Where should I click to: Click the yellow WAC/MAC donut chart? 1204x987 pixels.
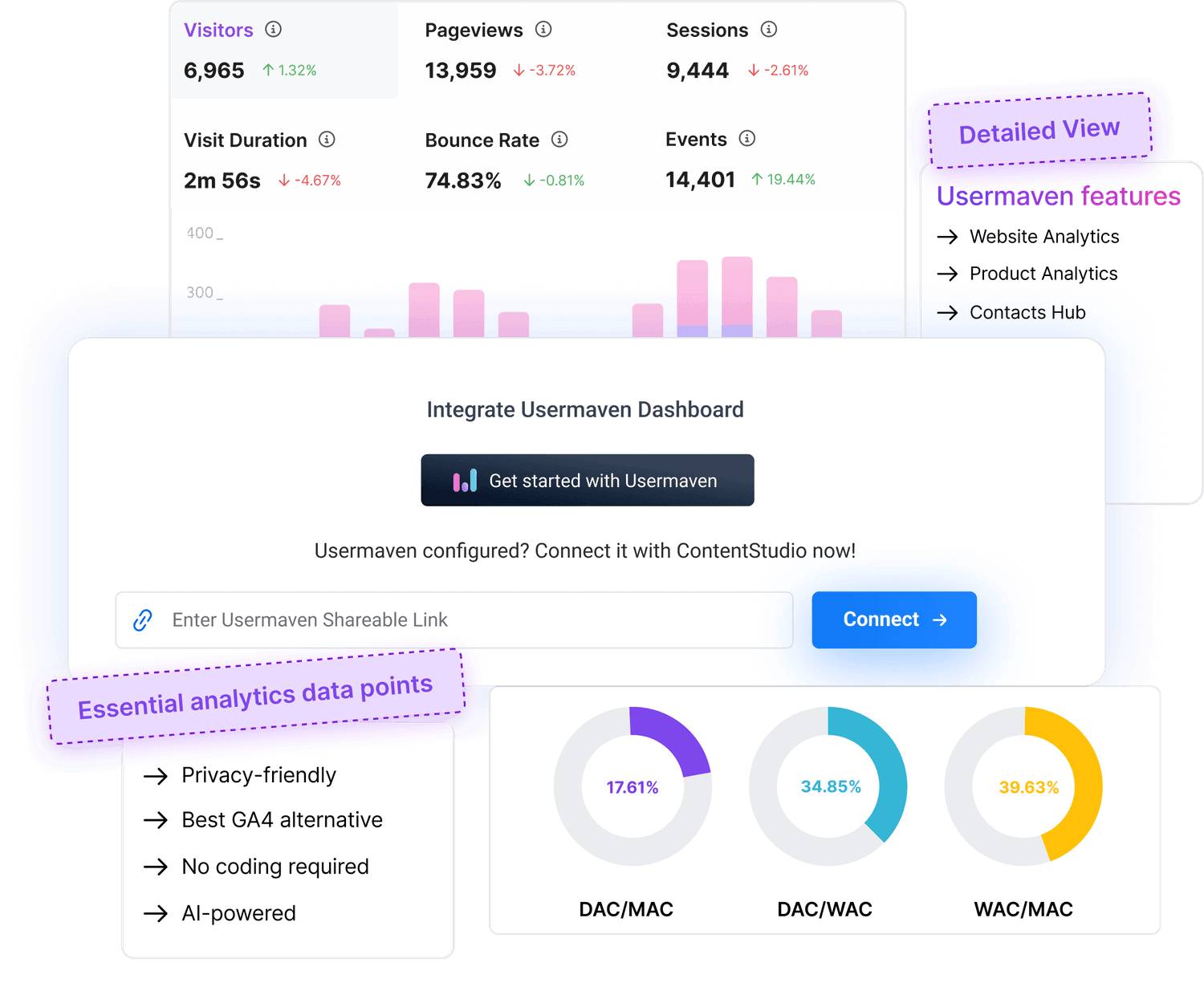coord(1024,786)
